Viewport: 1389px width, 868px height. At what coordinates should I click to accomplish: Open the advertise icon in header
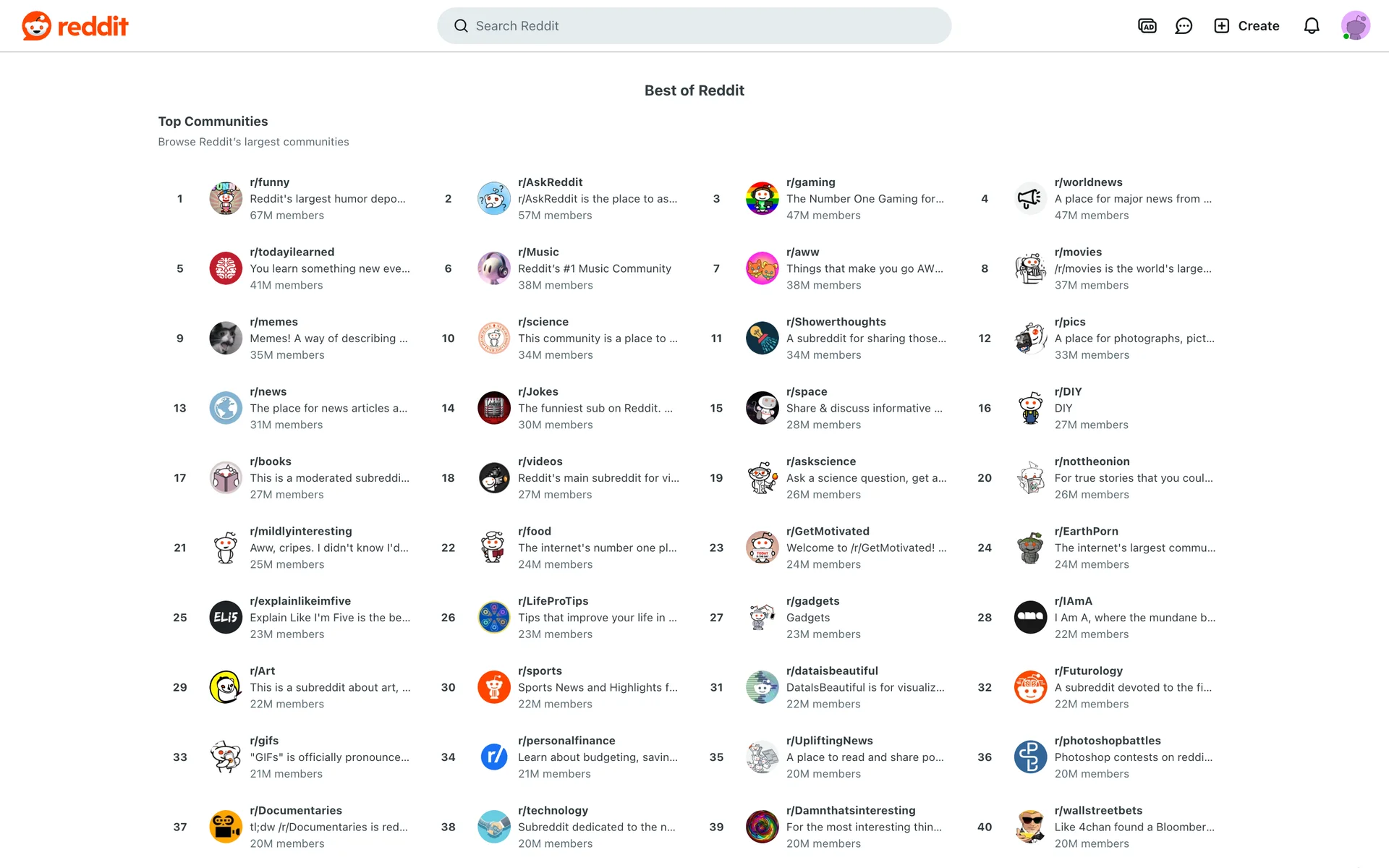point(1147,26)
